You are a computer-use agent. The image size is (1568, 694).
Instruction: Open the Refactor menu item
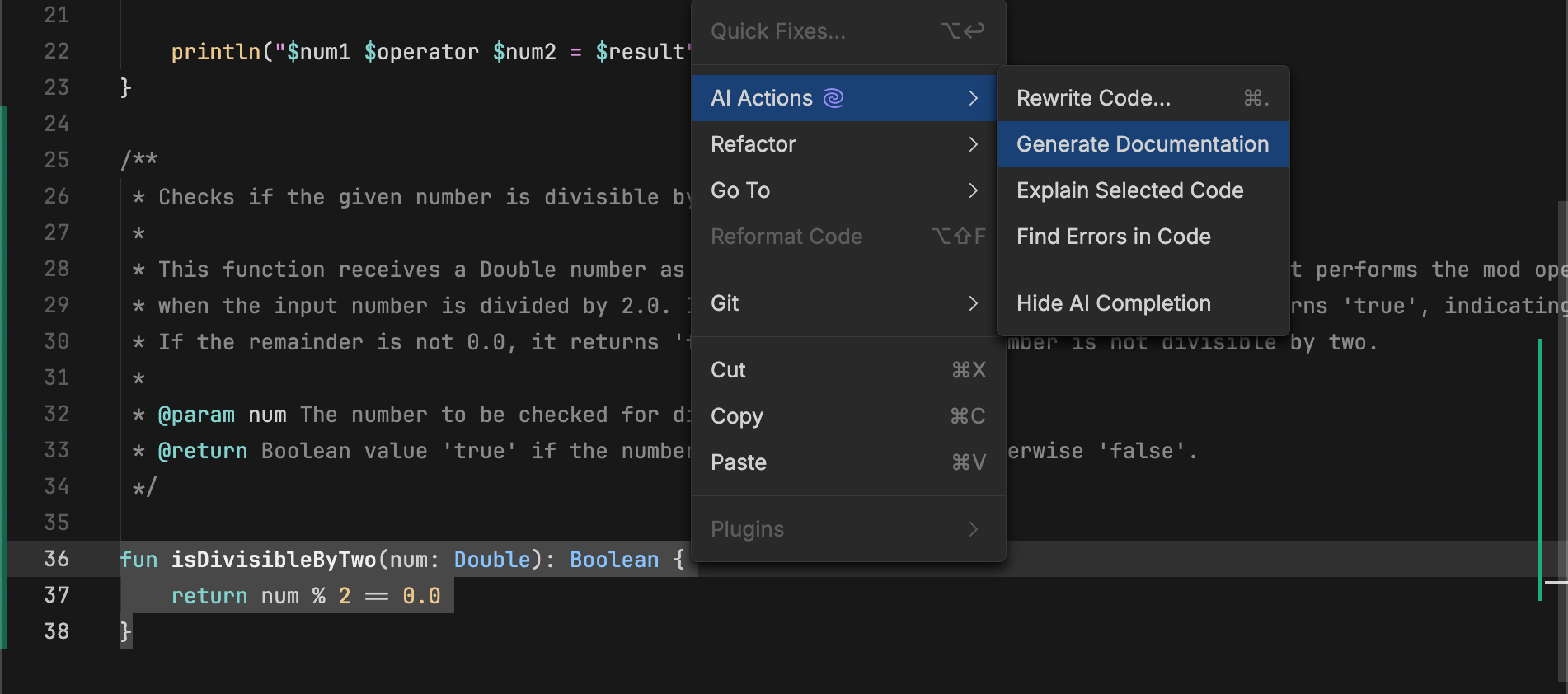(753, 145)
